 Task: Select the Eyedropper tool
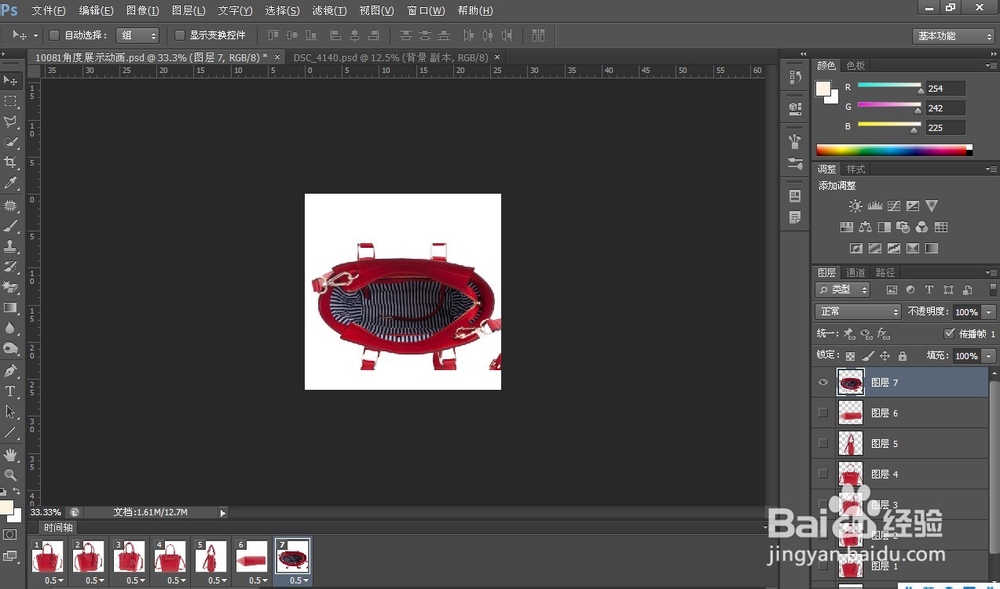click(x=11, y=184)
